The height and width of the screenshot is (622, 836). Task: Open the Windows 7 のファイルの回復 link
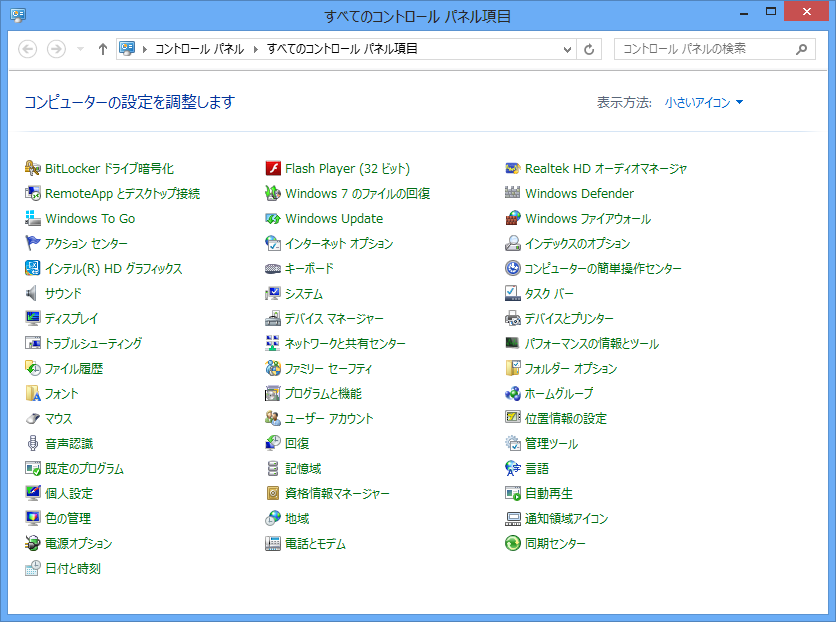point(358,193)
